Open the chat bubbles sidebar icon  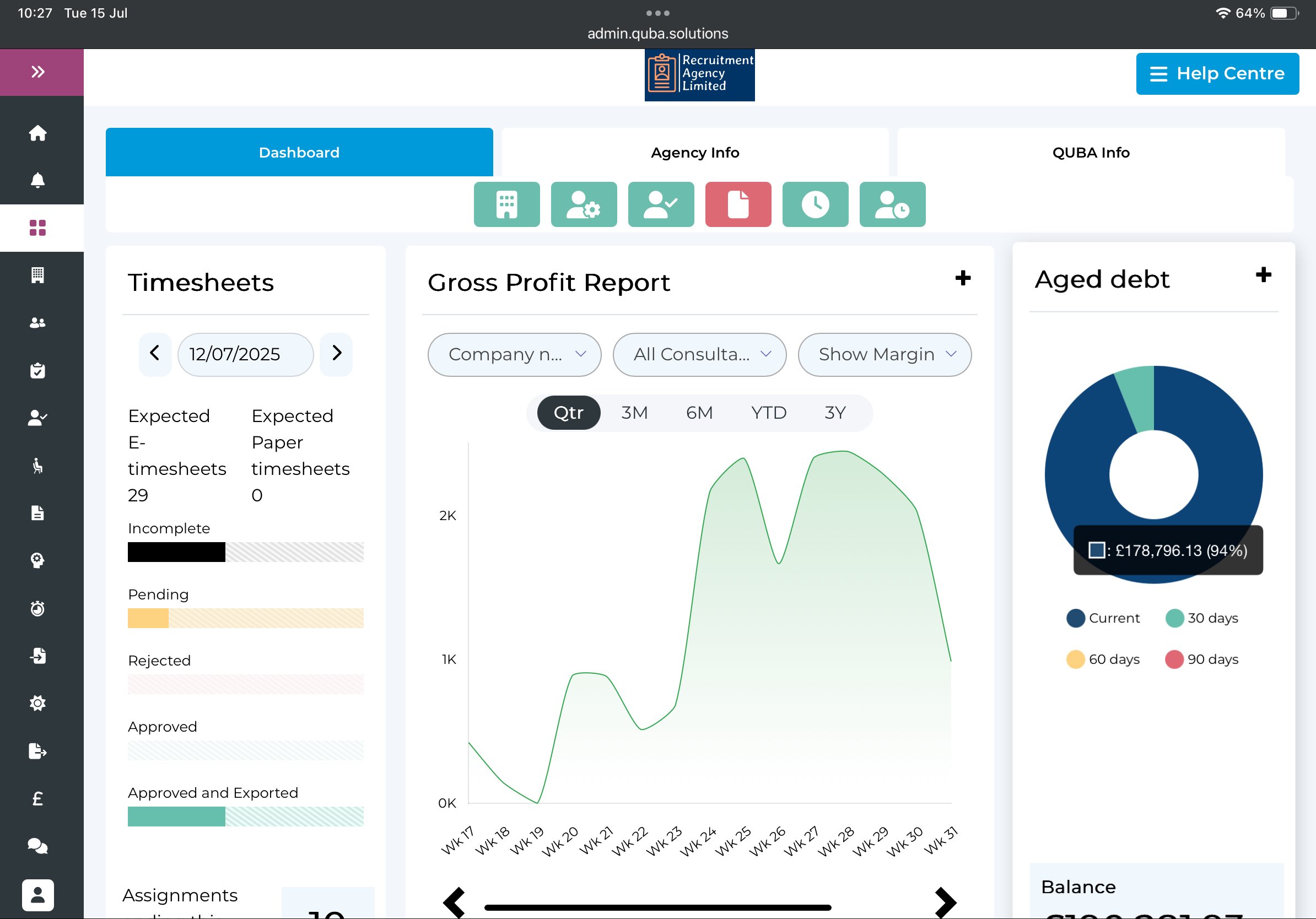pyautogui.click(x=38, y=846)
